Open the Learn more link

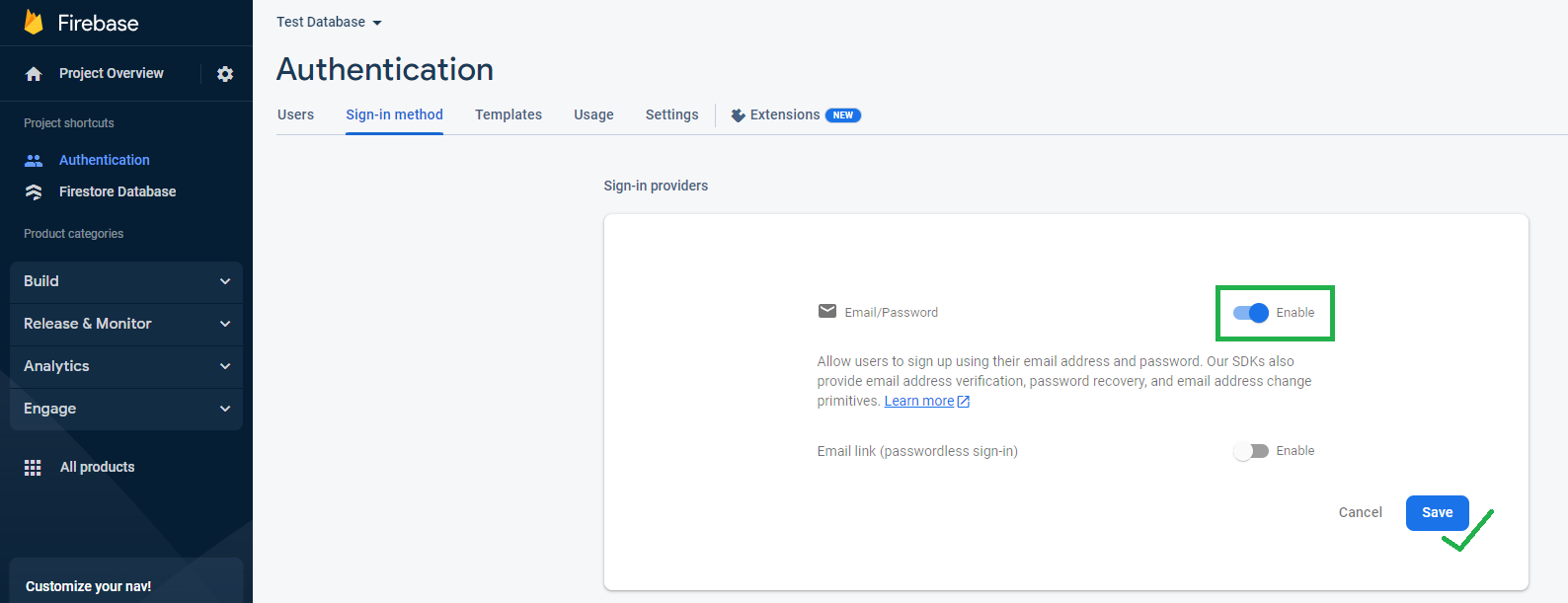pos(919,401)
